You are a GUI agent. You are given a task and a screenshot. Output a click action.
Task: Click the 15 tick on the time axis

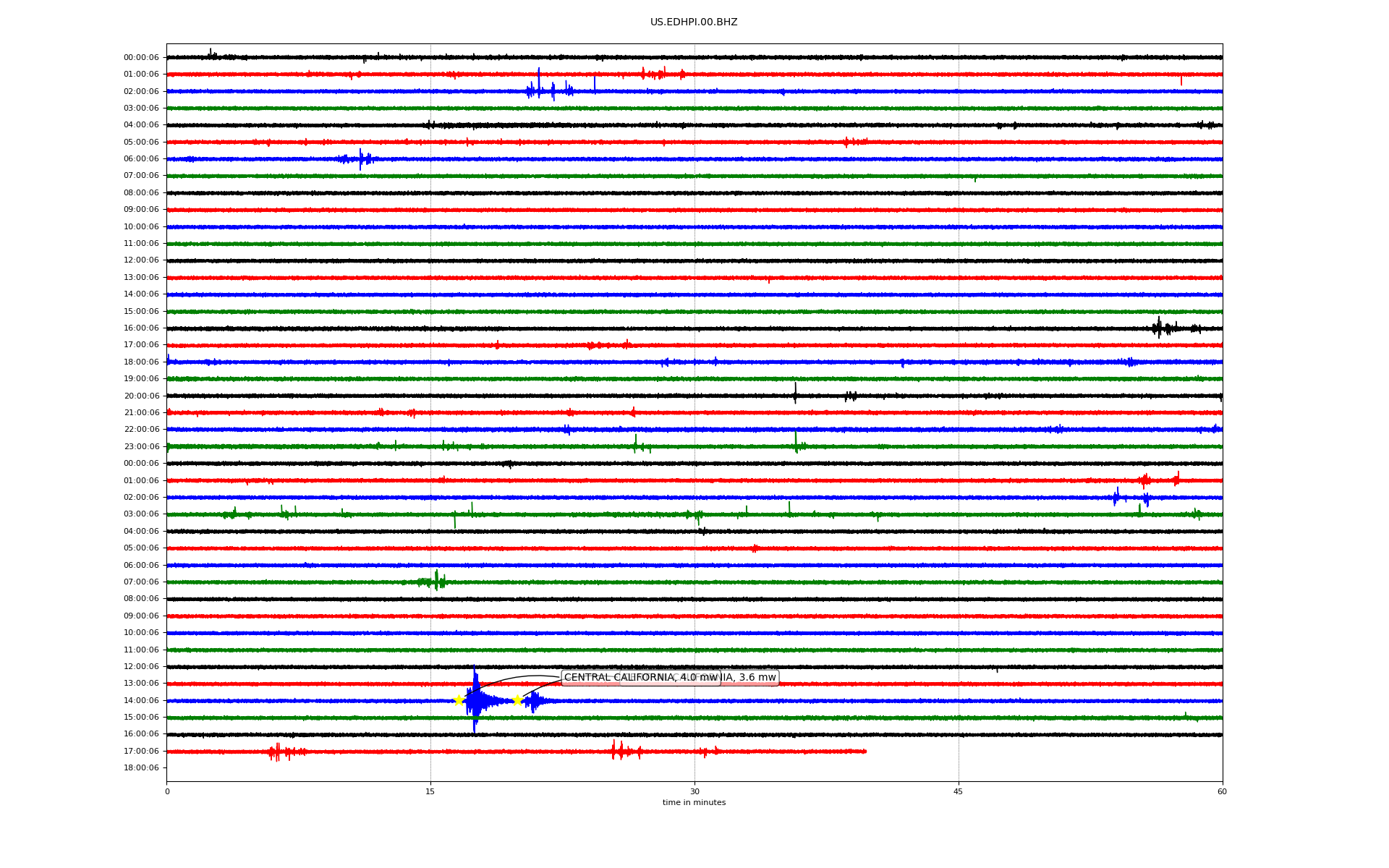(430, 791)
